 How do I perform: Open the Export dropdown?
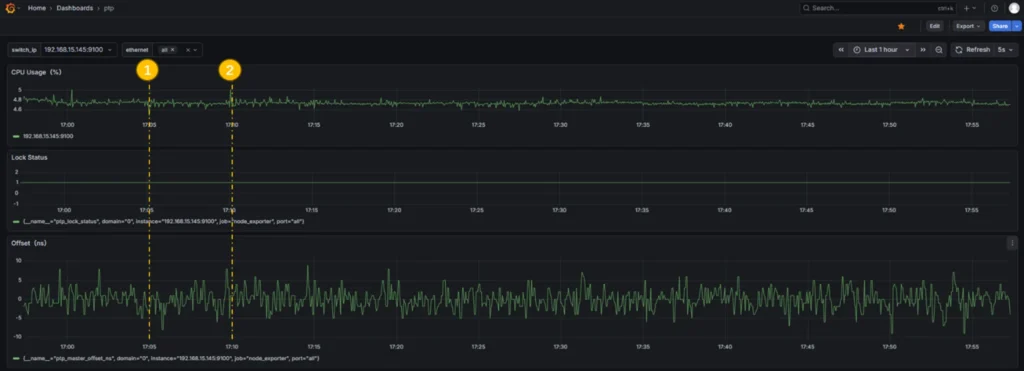pos(968,26)
